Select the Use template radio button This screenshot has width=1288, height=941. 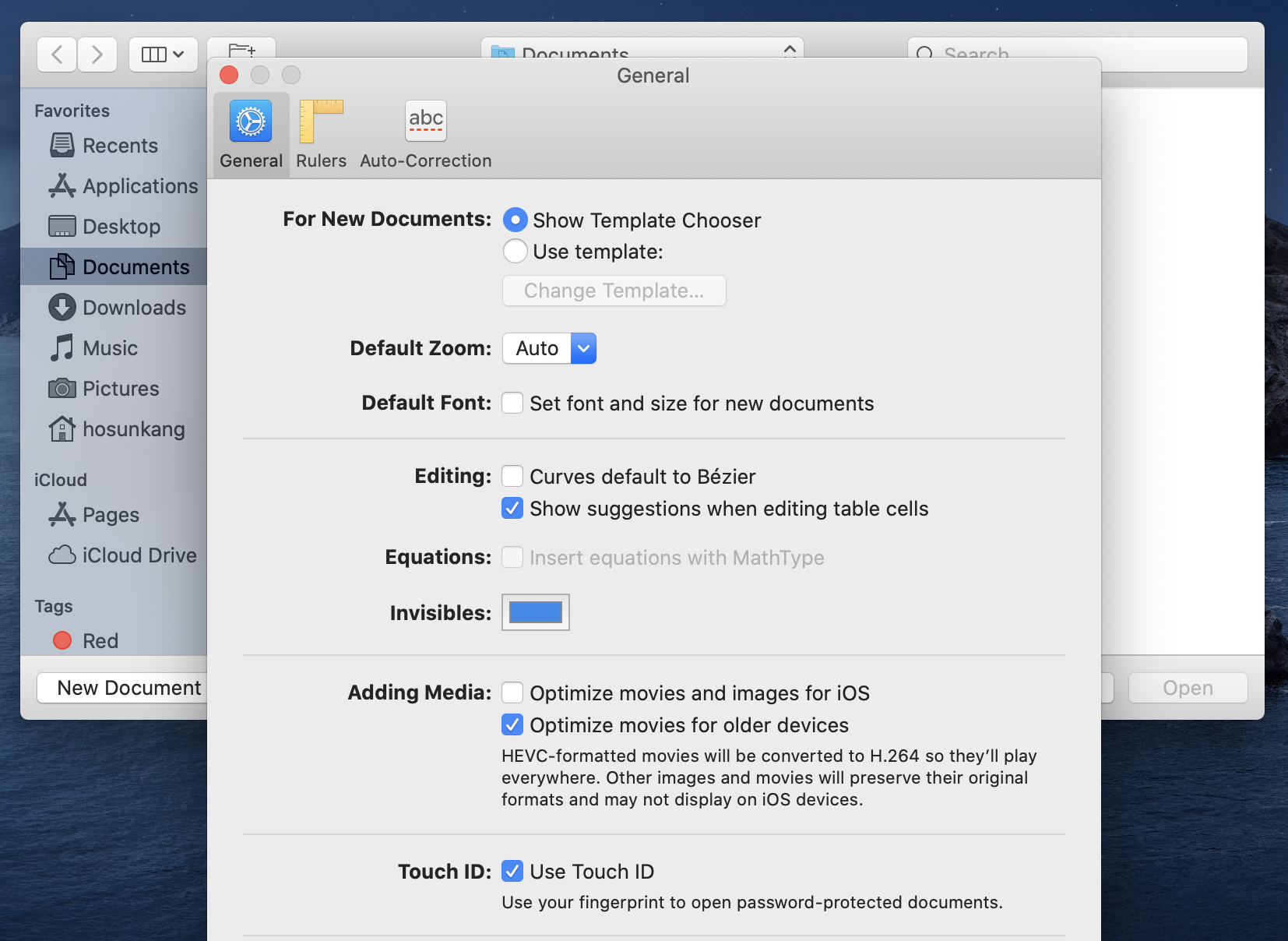coord(515,252)
